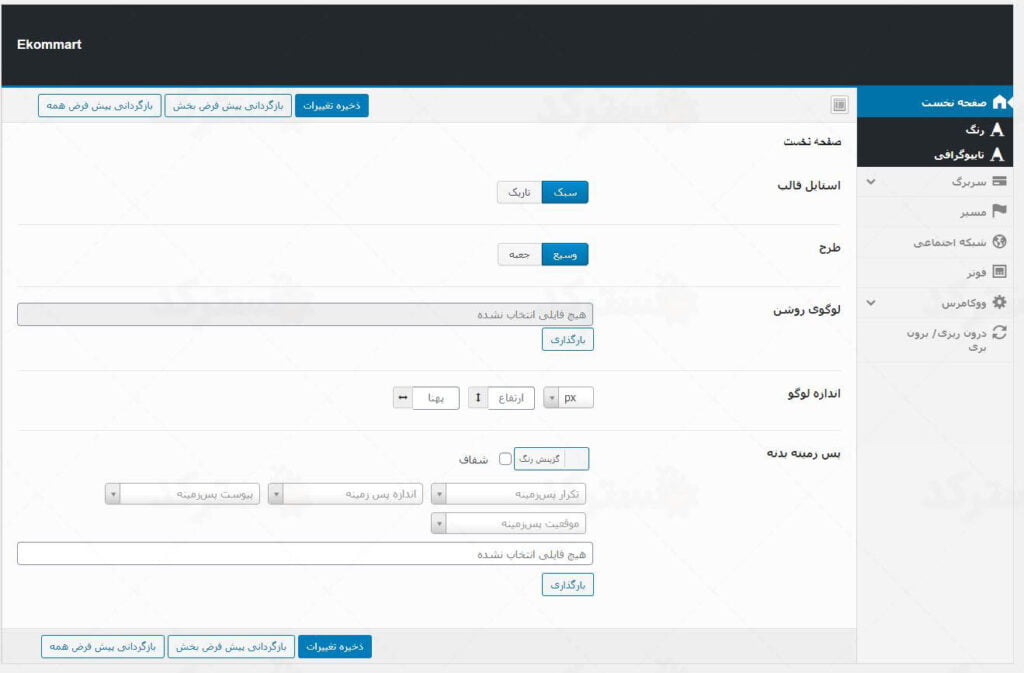Viewport: 1024px width, 673px height.
Task: Click the globe icon for شبکه اجتماعی
Action: click(x=998, y=241)
